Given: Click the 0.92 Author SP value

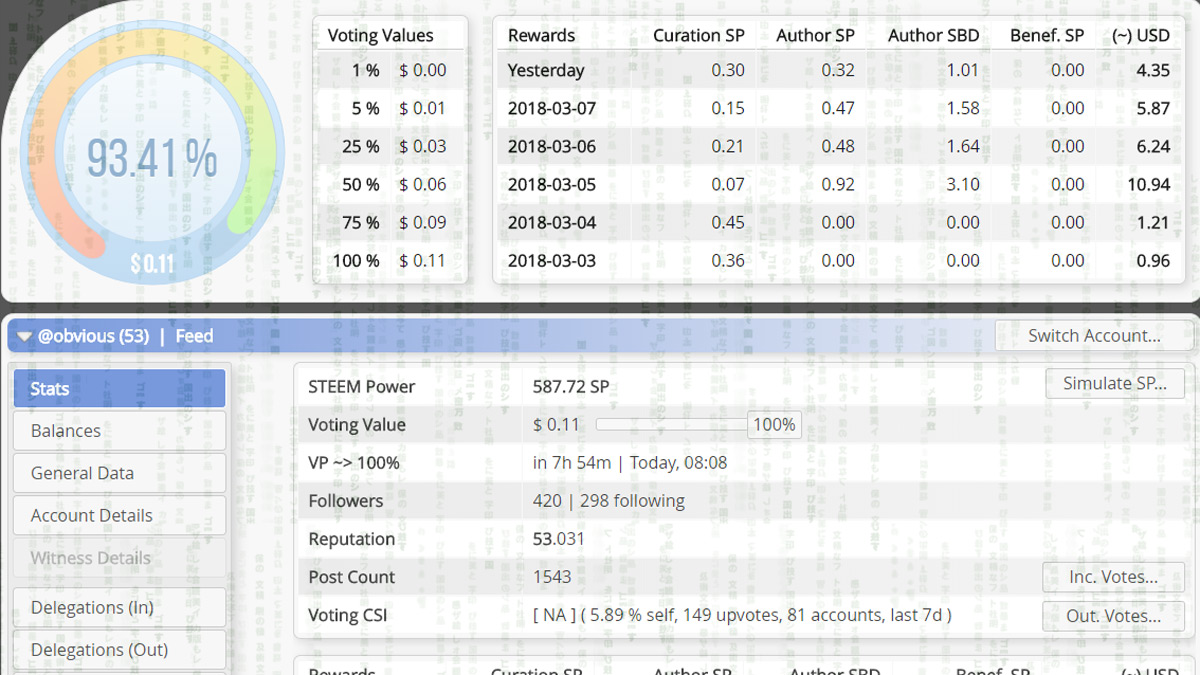Looking at the screenshot, I should coord(838,184).
